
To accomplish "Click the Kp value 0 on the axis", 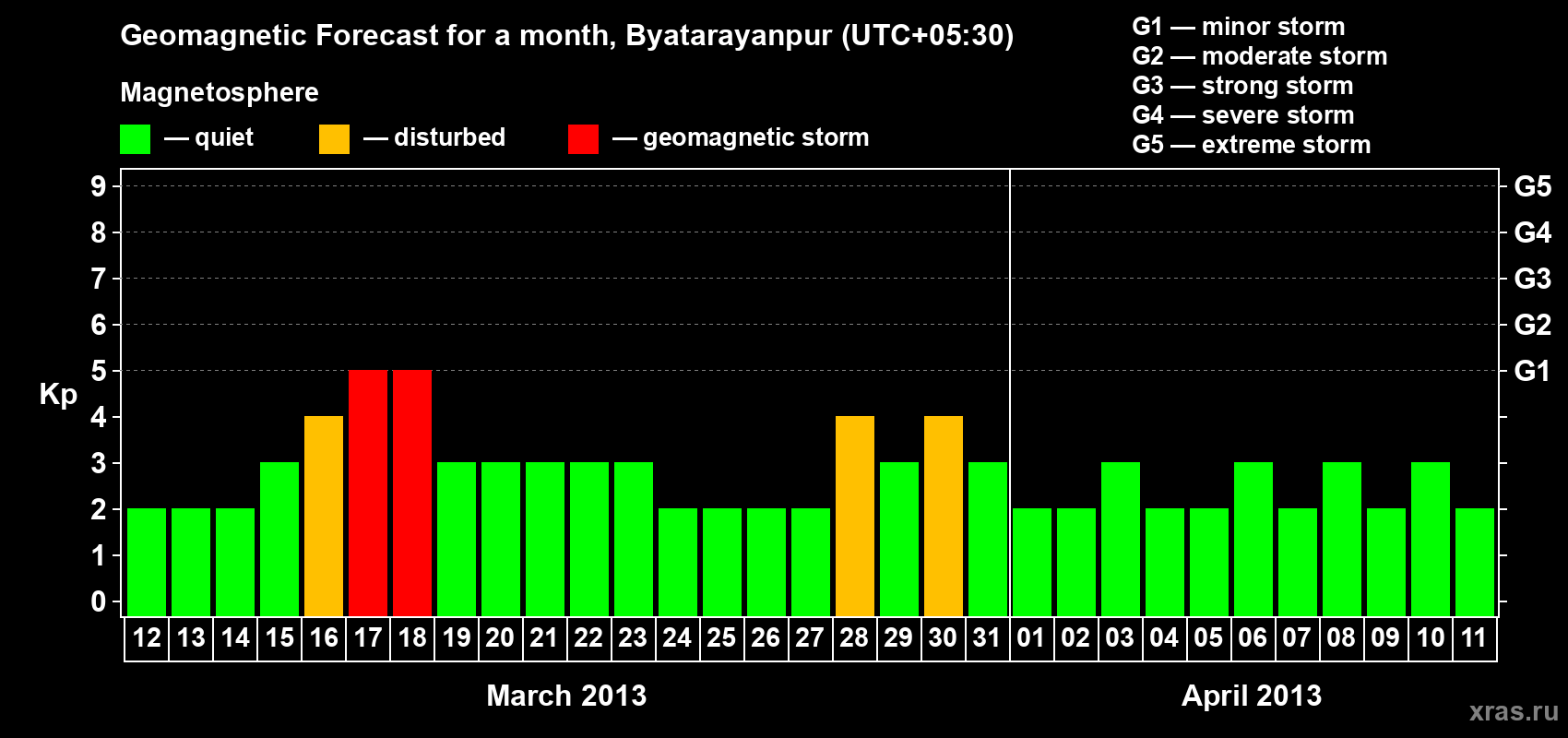I will pos(99,601).
